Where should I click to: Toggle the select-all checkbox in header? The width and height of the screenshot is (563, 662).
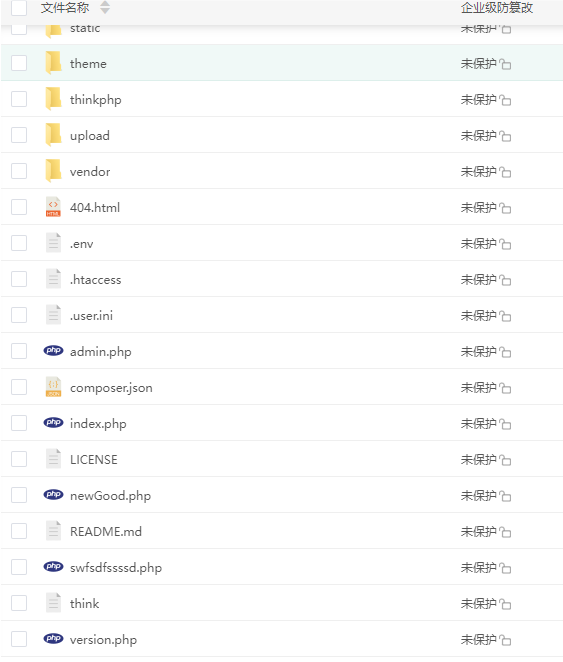19,8
